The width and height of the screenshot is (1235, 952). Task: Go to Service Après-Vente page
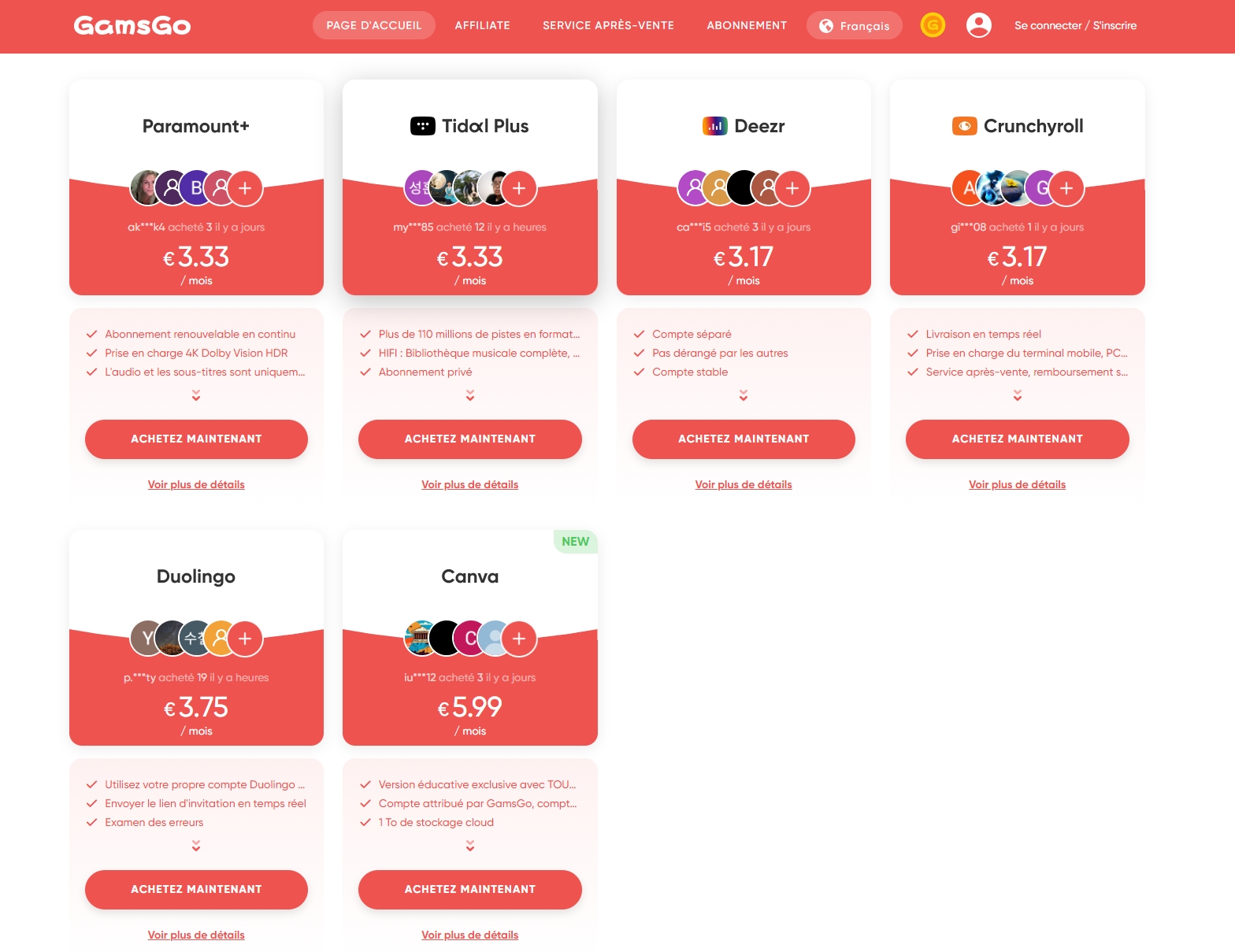[608, 25]
